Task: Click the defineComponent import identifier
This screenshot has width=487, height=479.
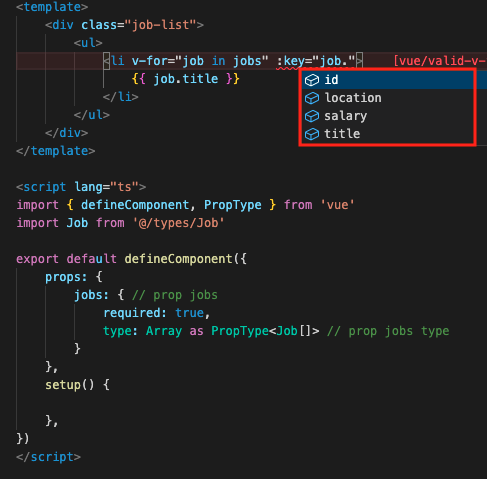Action: coord(135,205)
